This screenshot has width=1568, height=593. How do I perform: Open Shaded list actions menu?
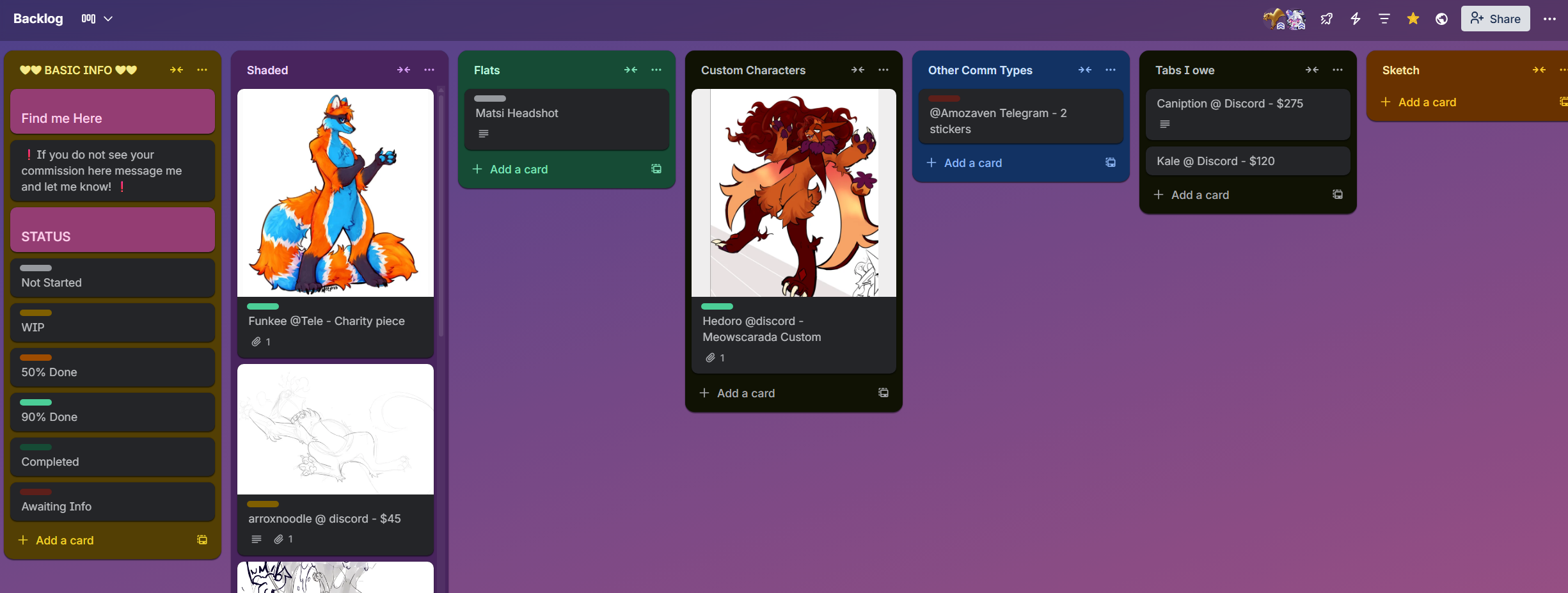[x=429, y=70]
